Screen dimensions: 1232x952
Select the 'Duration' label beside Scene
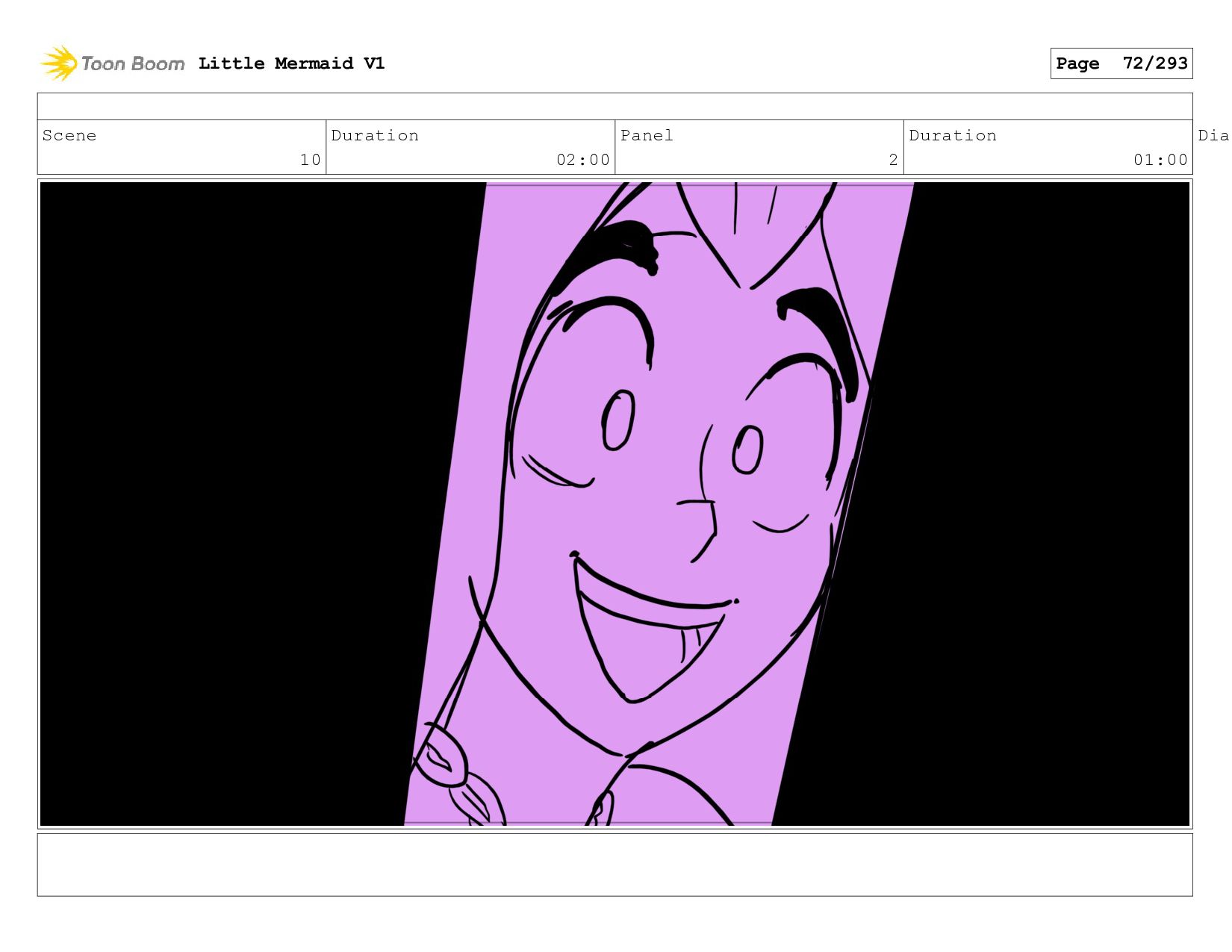coord(375,135)
